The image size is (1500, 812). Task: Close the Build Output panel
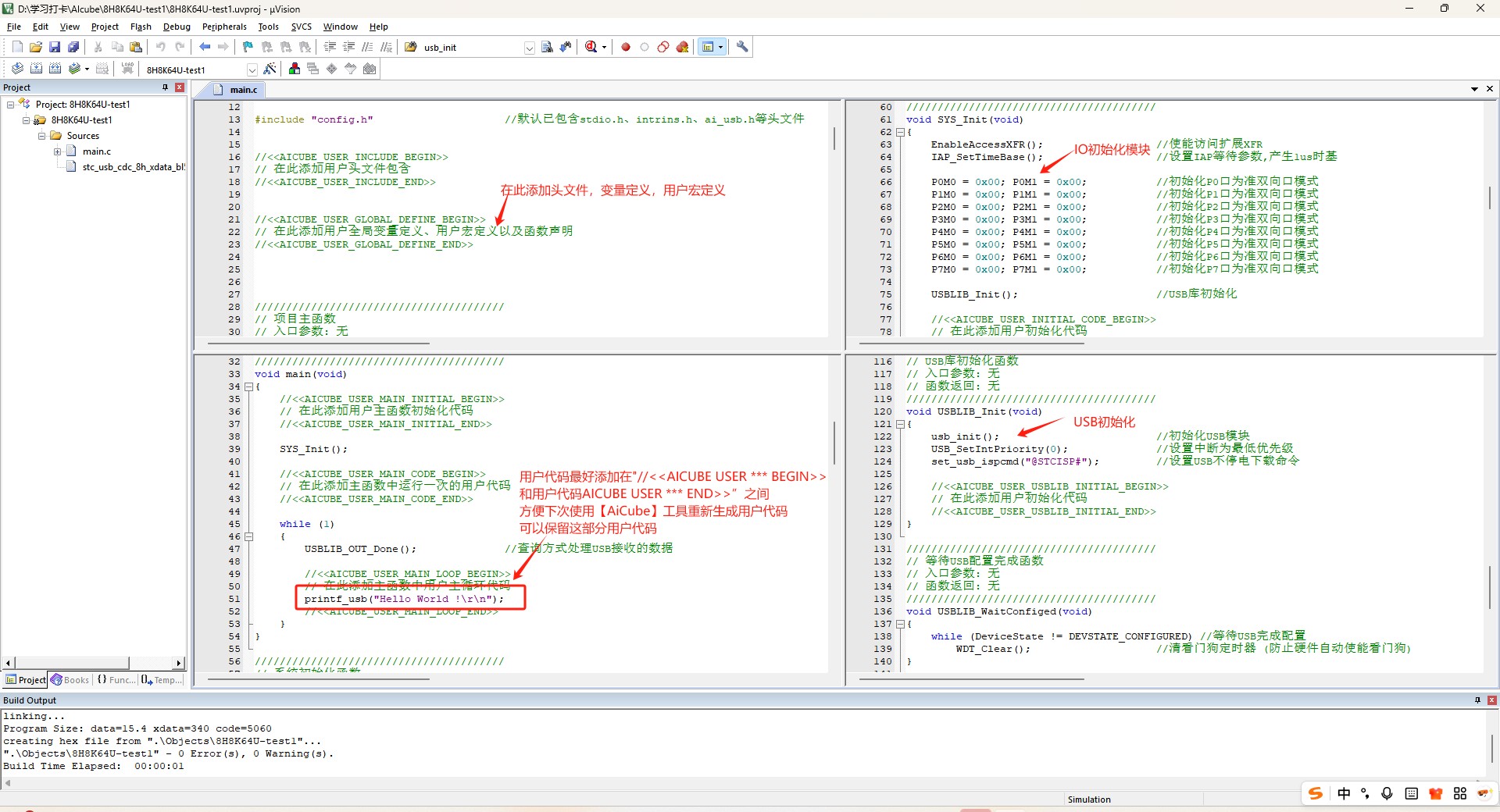coord(1492,700)
